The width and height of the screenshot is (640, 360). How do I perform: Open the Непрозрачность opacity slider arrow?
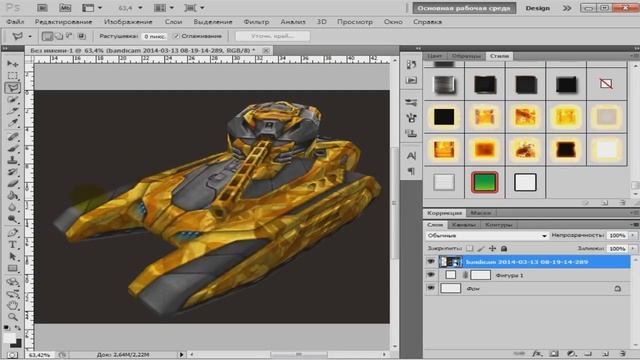tap(633, 236)
